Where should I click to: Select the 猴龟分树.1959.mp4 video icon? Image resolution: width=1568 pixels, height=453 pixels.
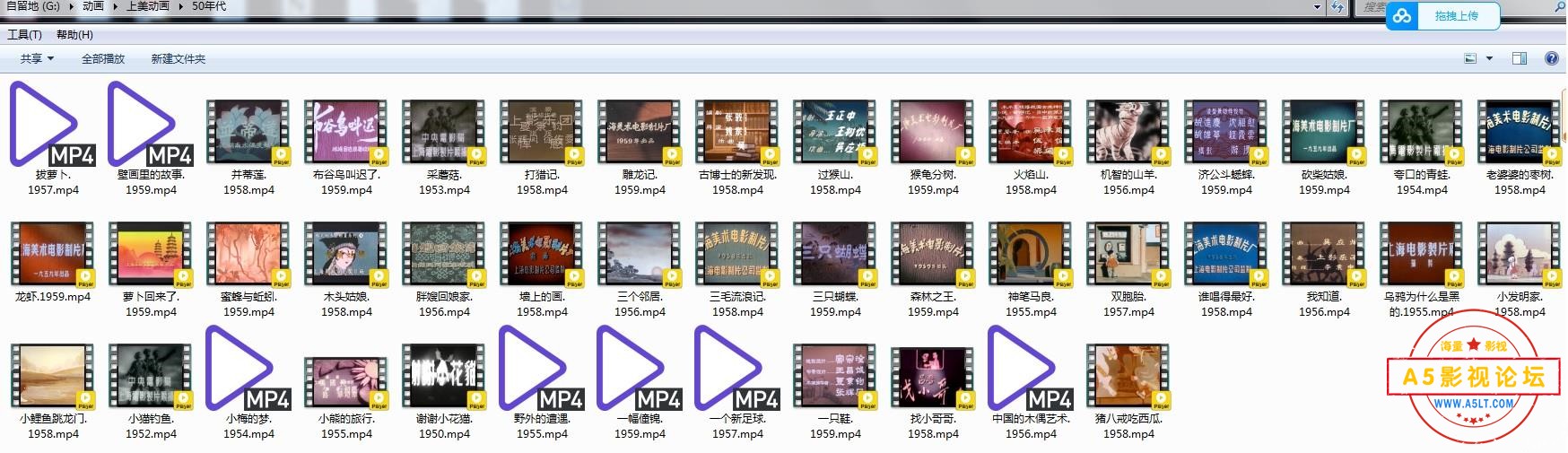933,133
